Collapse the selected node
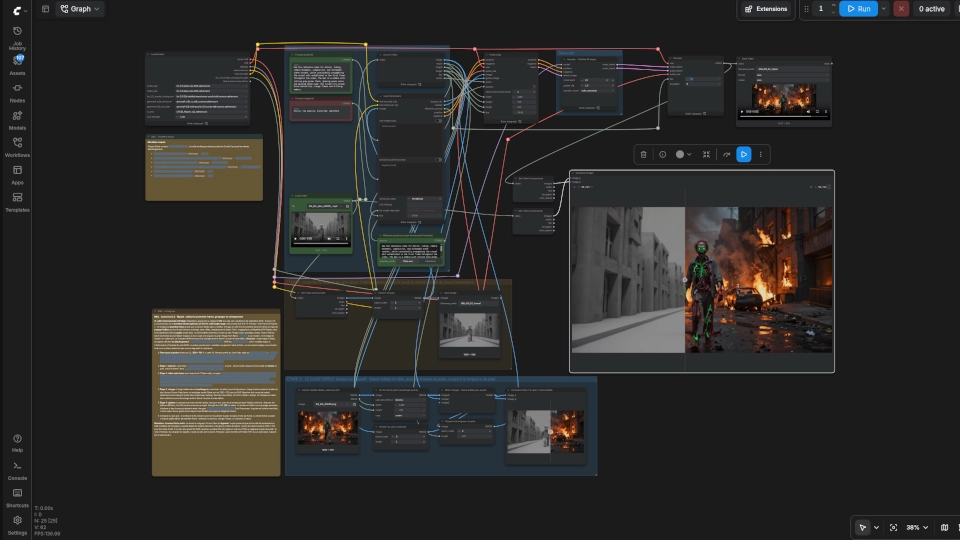 706,154
